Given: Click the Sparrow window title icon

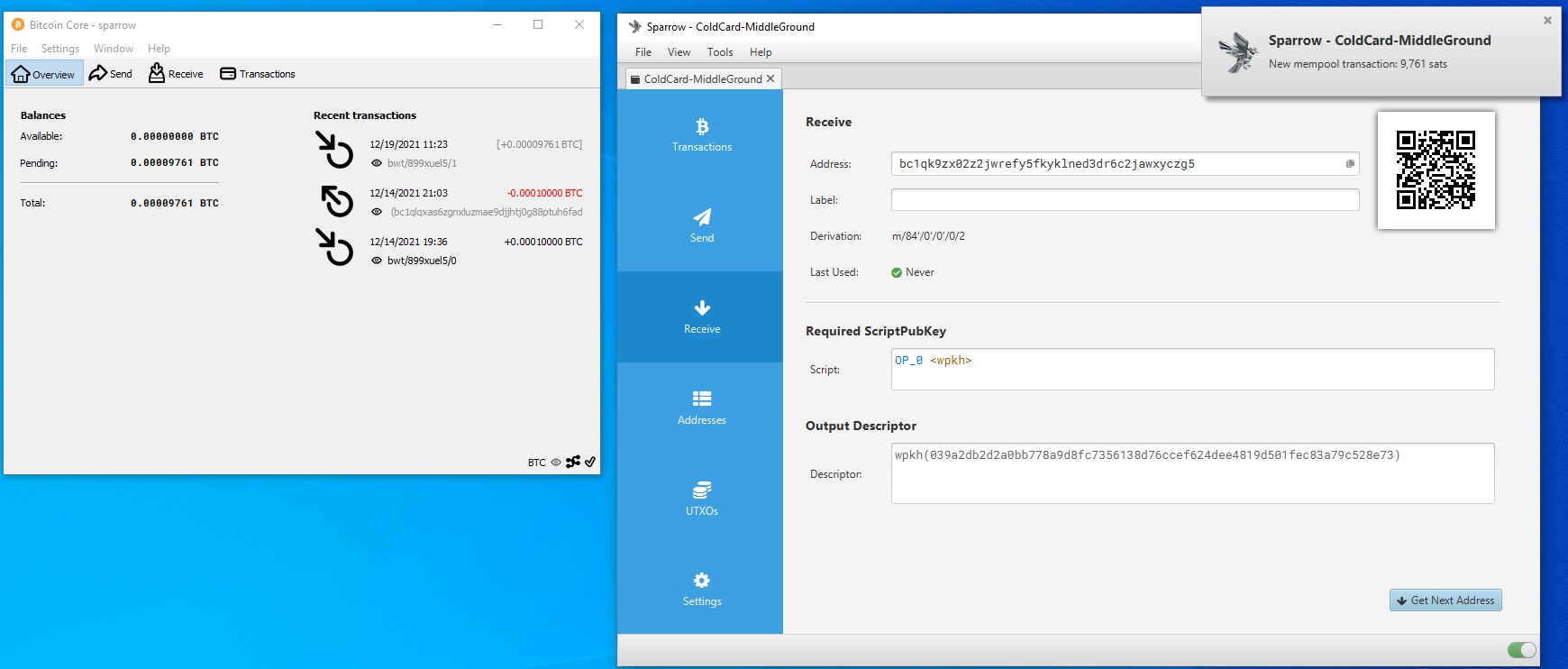Looking at the screenshot, I should (634, 27).
